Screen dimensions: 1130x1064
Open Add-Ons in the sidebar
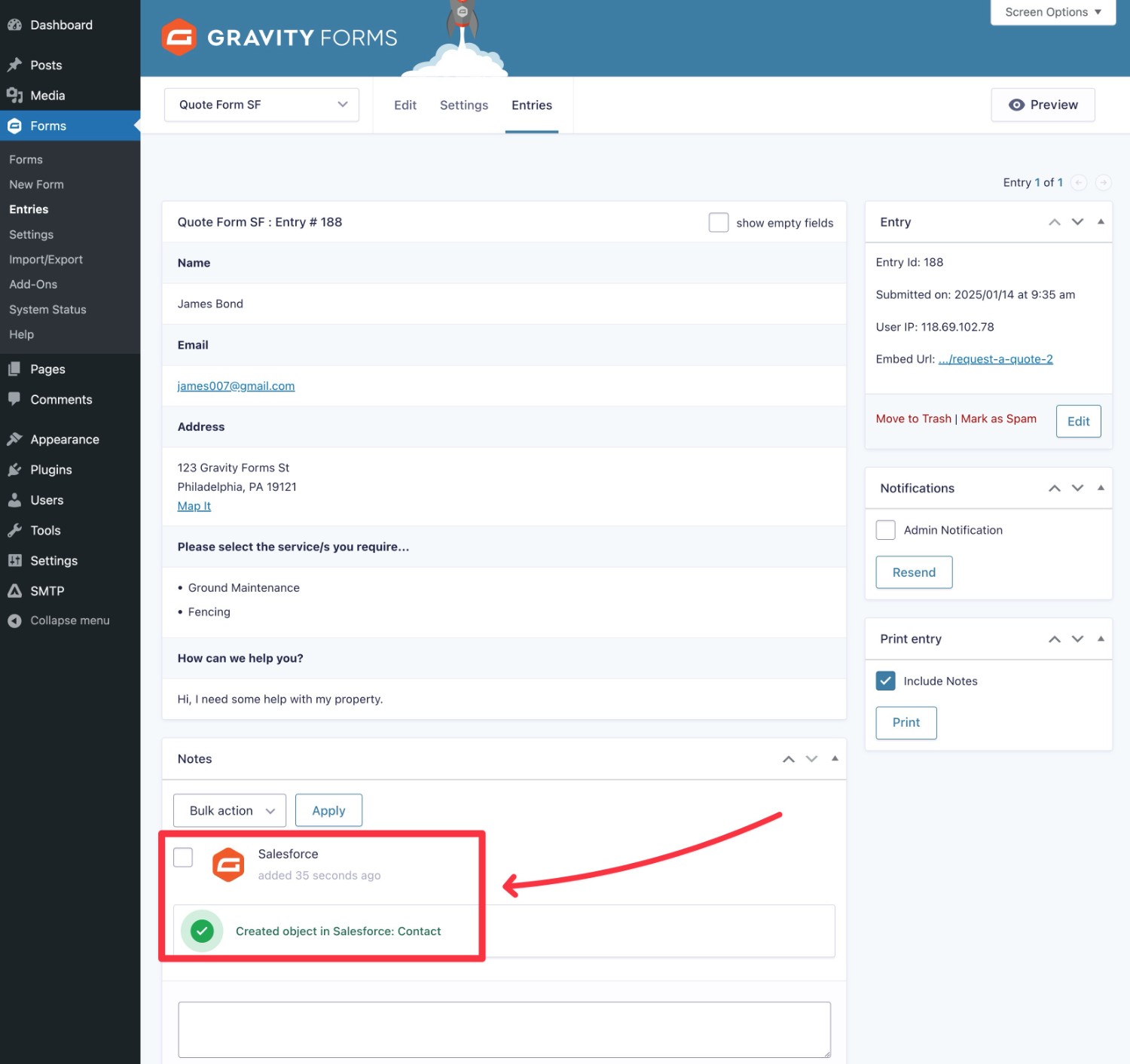click(x=33, y=285)
